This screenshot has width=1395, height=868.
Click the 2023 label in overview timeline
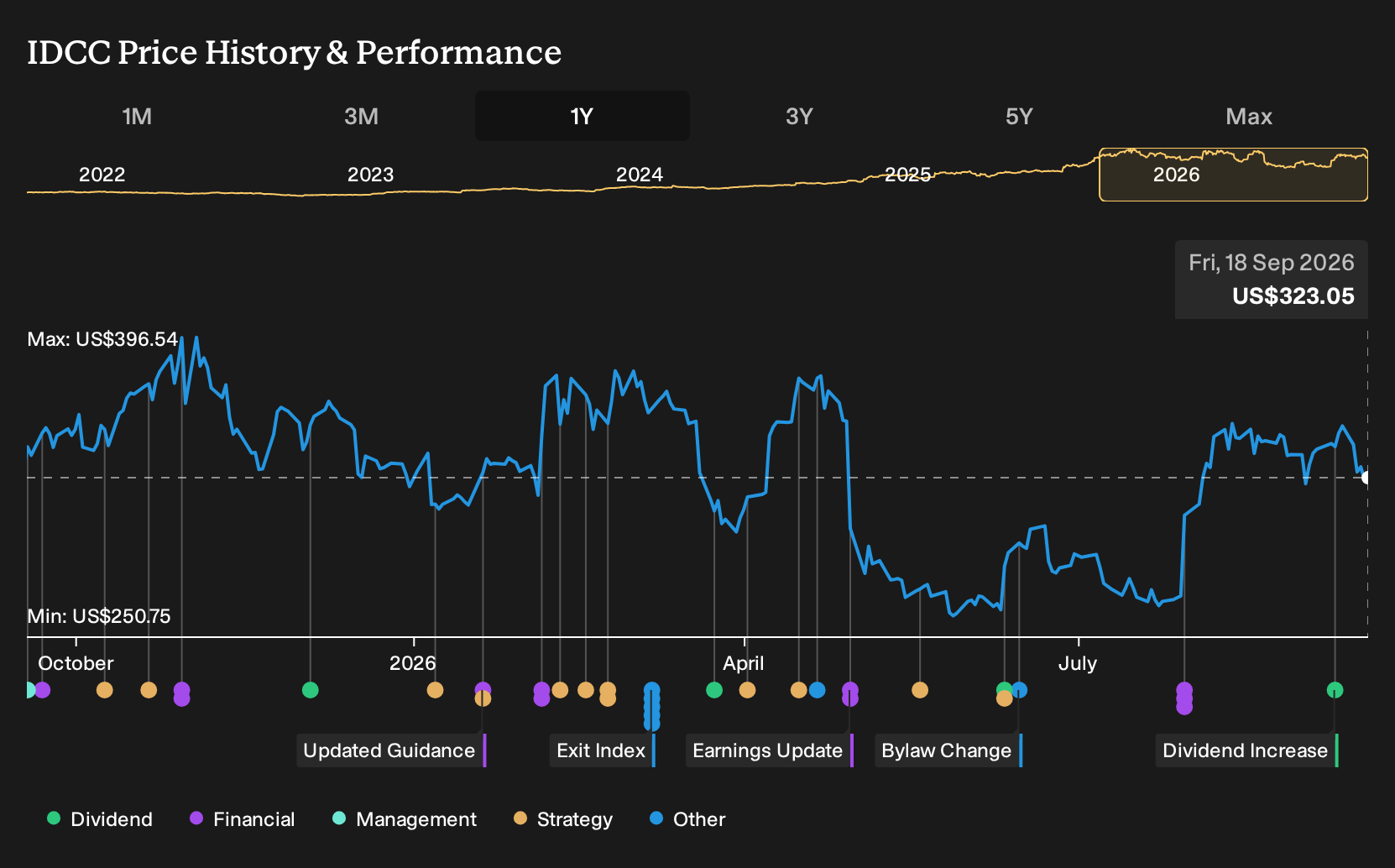pos(370,175)
